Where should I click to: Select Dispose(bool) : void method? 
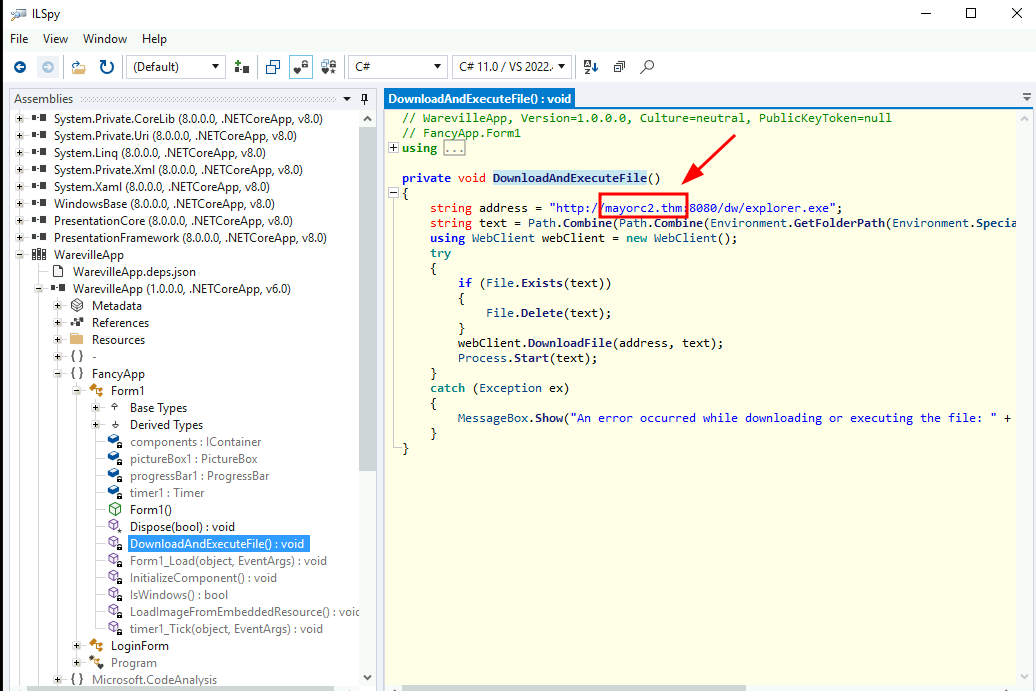pyautogui.click(x=182, y=527)
